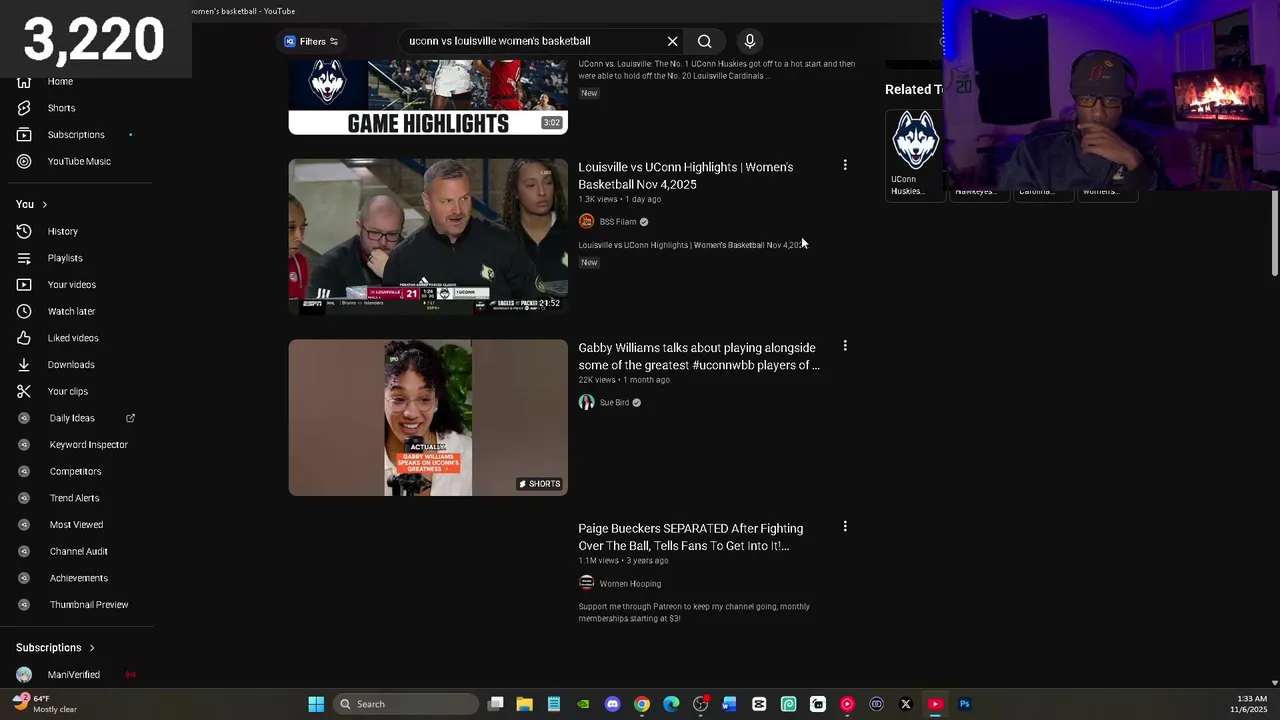Start voice search with microphone
This screenshot has width=1280, height=720.
[x=750, y=41]
